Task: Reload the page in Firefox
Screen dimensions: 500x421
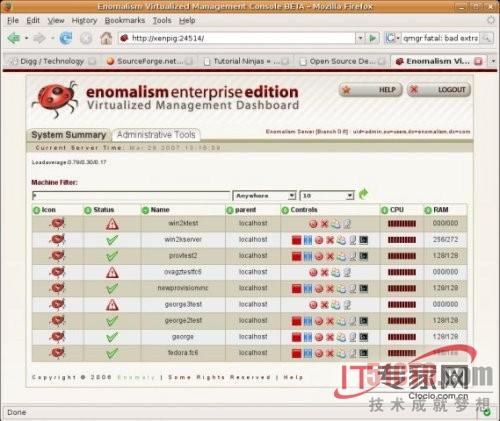Action: click(66, 38)
